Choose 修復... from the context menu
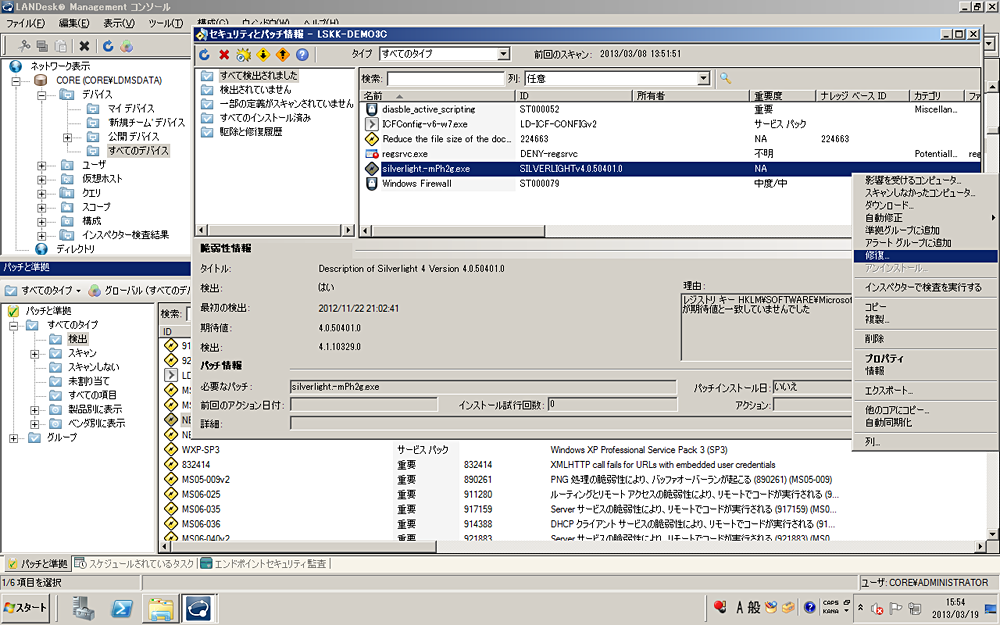This screenshot has height=625, width=1000. point(925,256)
